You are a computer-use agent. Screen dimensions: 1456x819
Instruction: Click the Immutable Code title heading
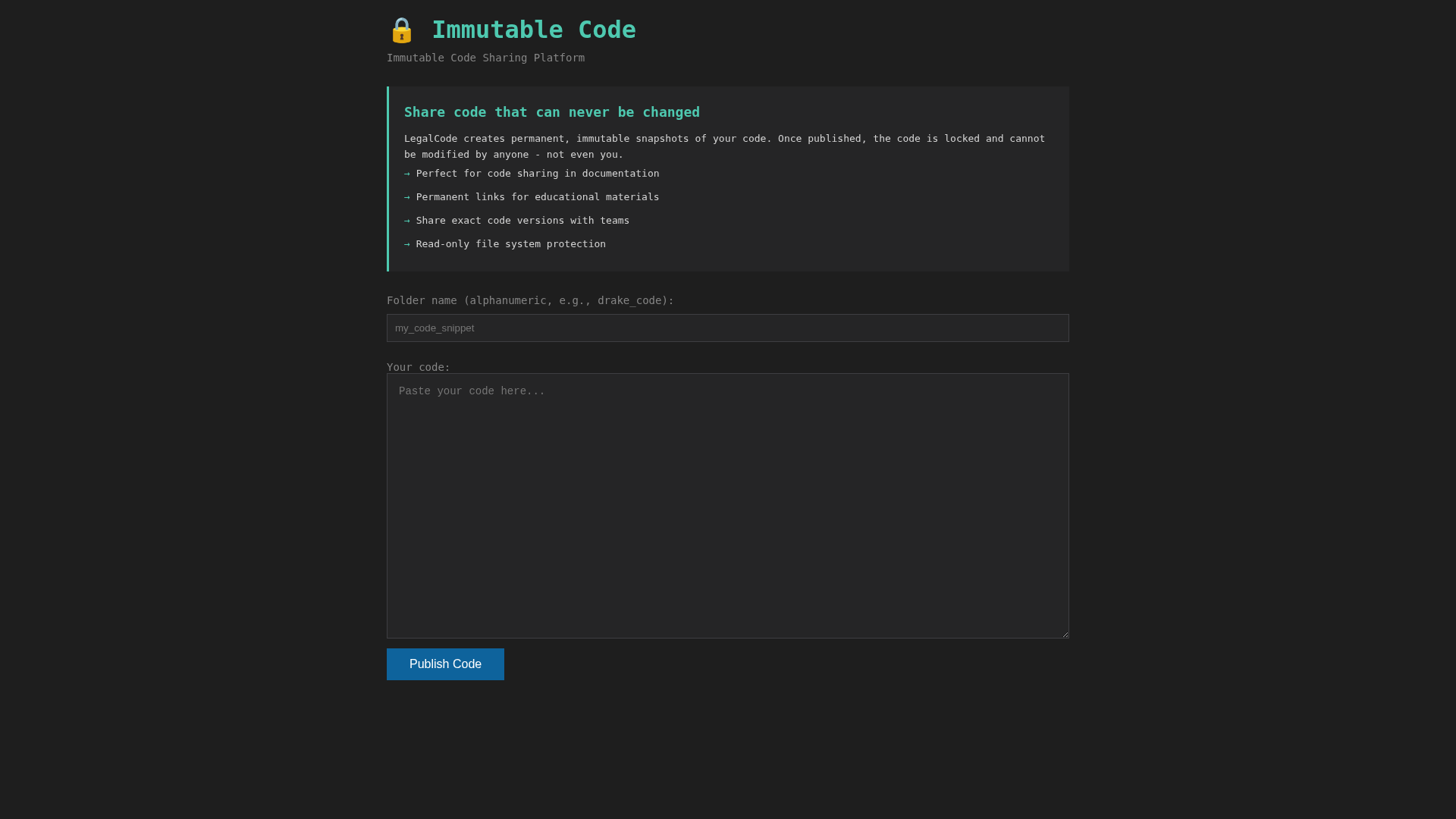coord(534,30)
